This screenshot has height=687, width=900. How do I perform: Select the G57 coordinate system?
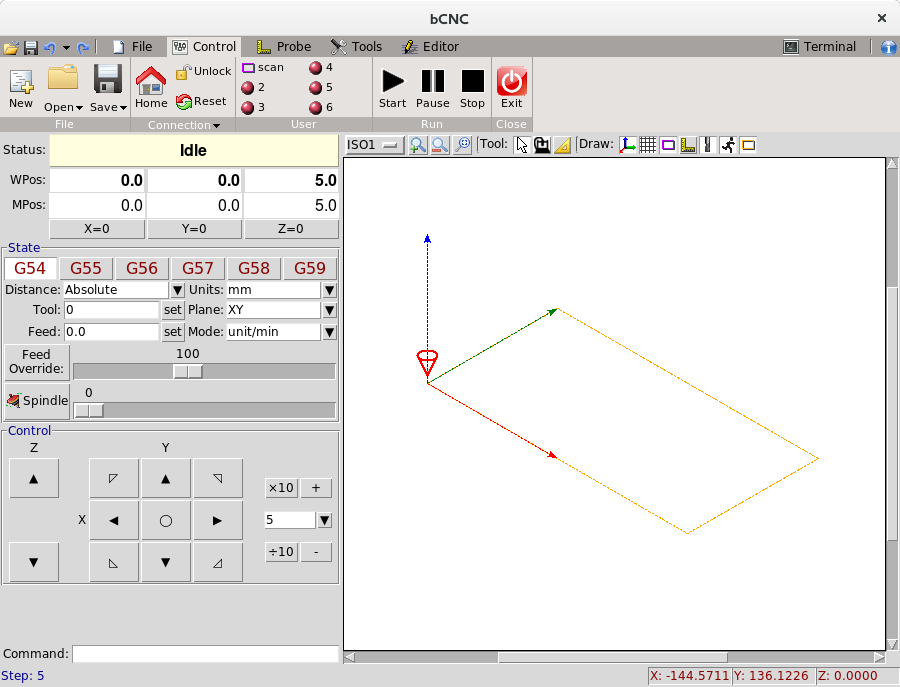197,269
